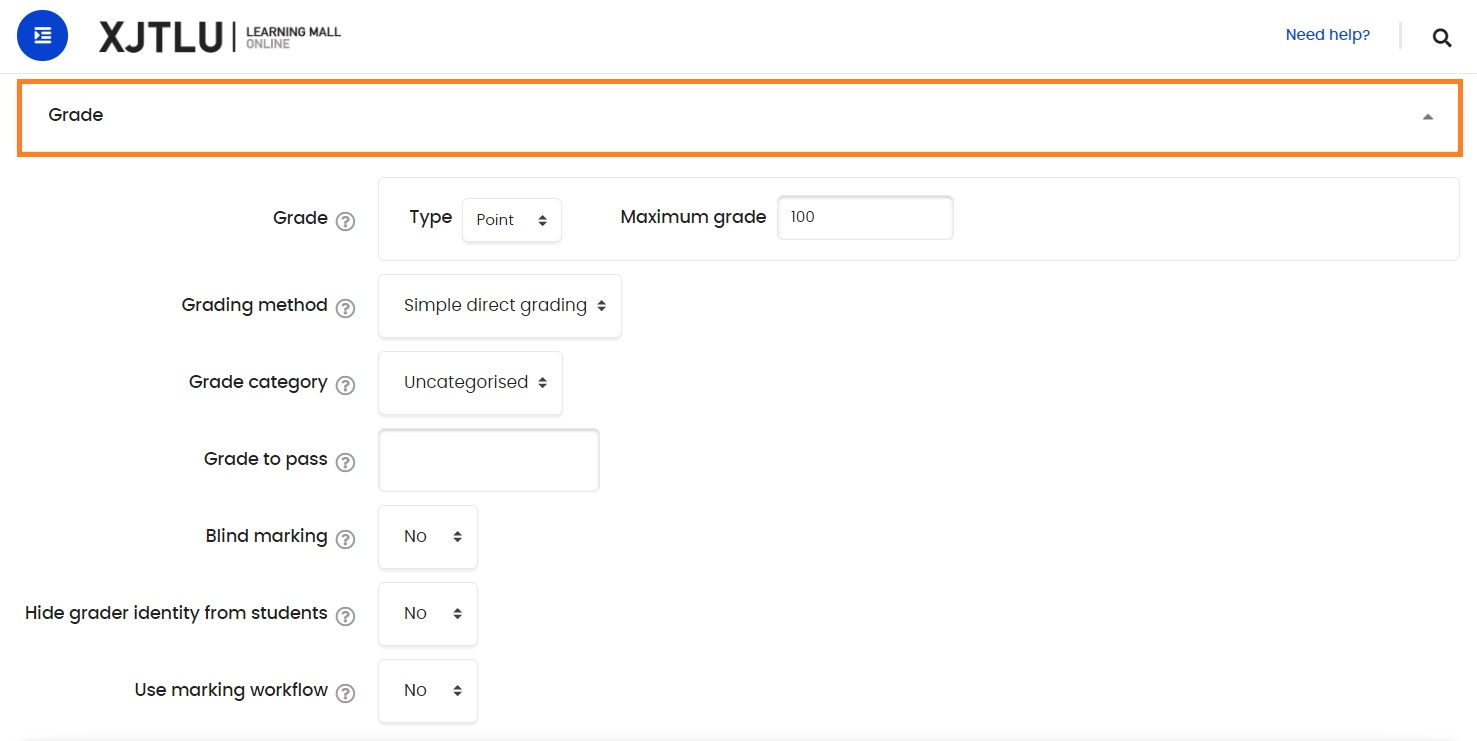Click the Grade category label
The height and width of the screenshot is (741, 1477).
[258, 382]
